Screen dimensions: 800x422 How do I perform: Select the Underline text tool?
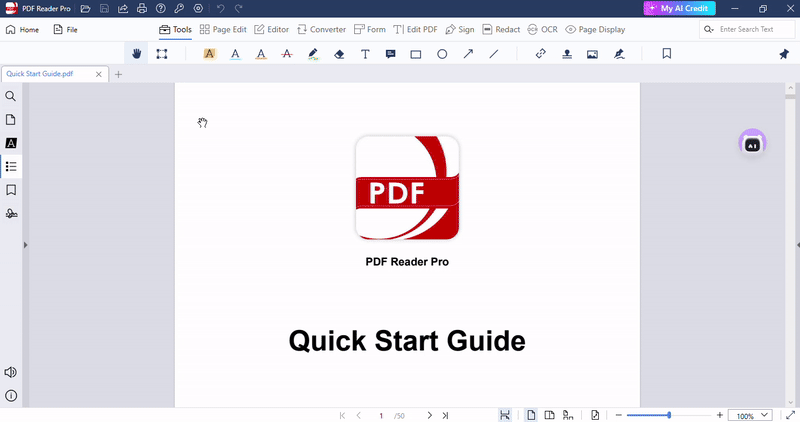235,54
